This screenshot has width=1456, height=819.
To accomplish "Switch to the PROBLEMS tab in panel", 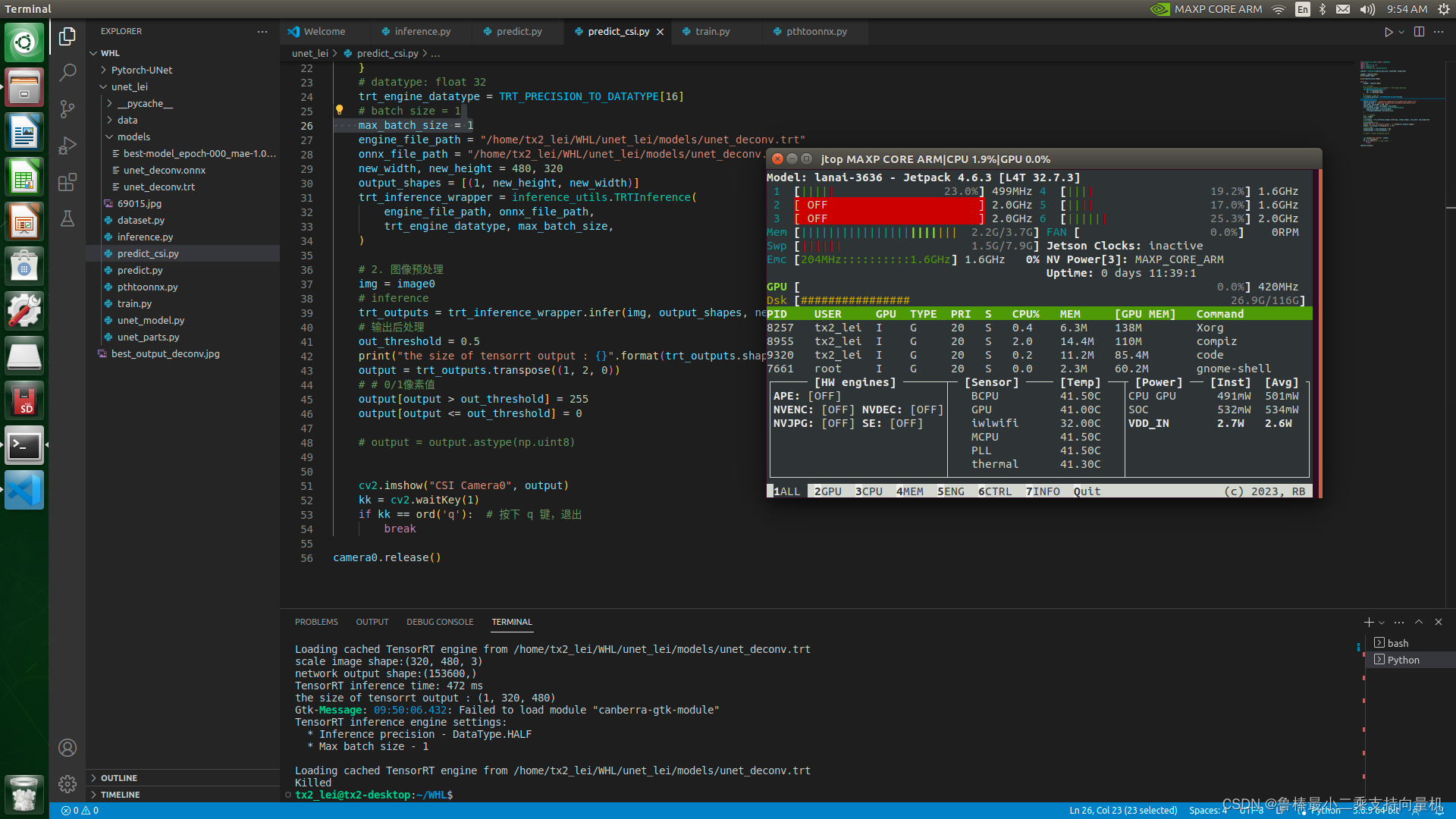I will (x=316, y=621).
